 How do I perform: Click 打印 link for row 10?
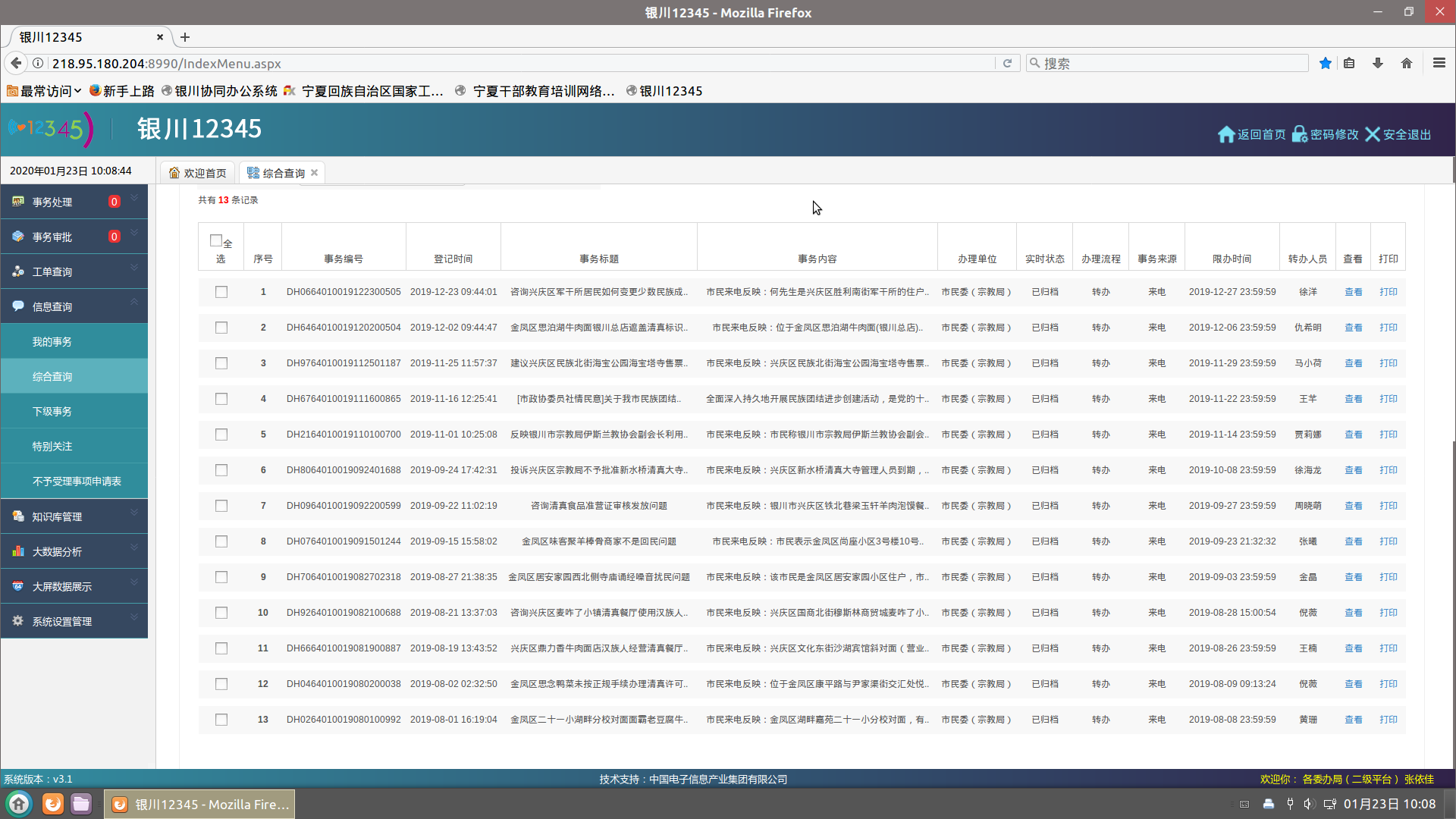coord(1388,613)
